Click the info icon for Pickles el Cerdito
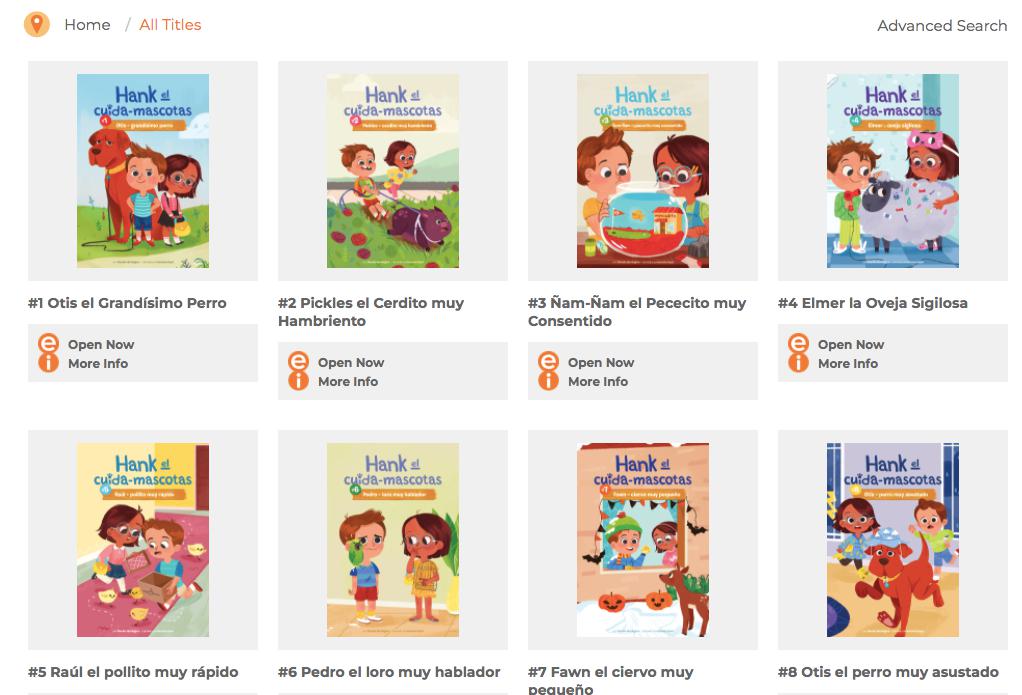This screenshot has width=1022, height=695. click(299, 381)
